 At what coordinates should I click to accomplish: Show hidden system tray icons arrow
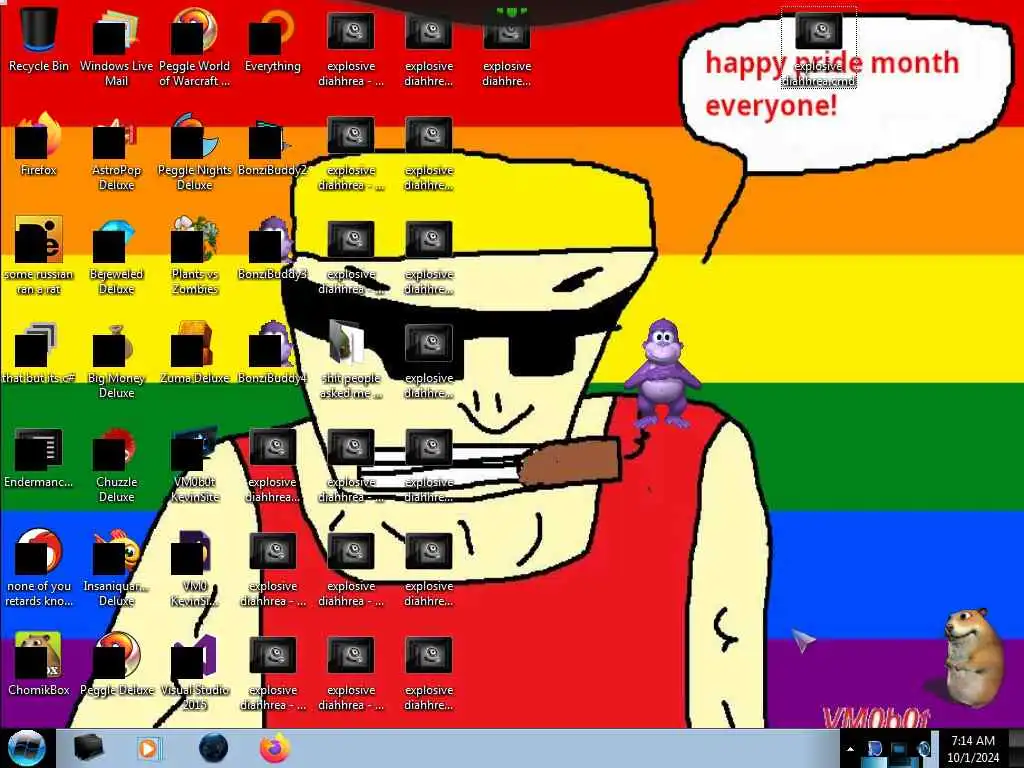(x=850, y=749)
